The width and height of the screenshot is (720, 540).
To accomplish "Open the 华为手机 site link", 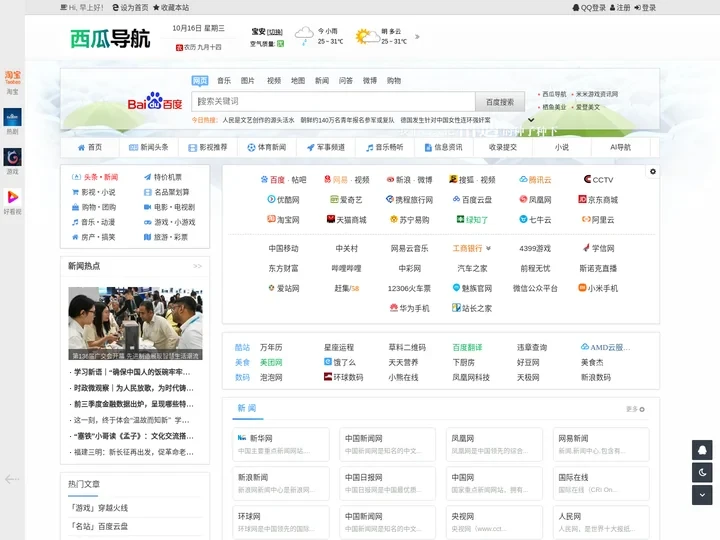I will coord(409,308).
